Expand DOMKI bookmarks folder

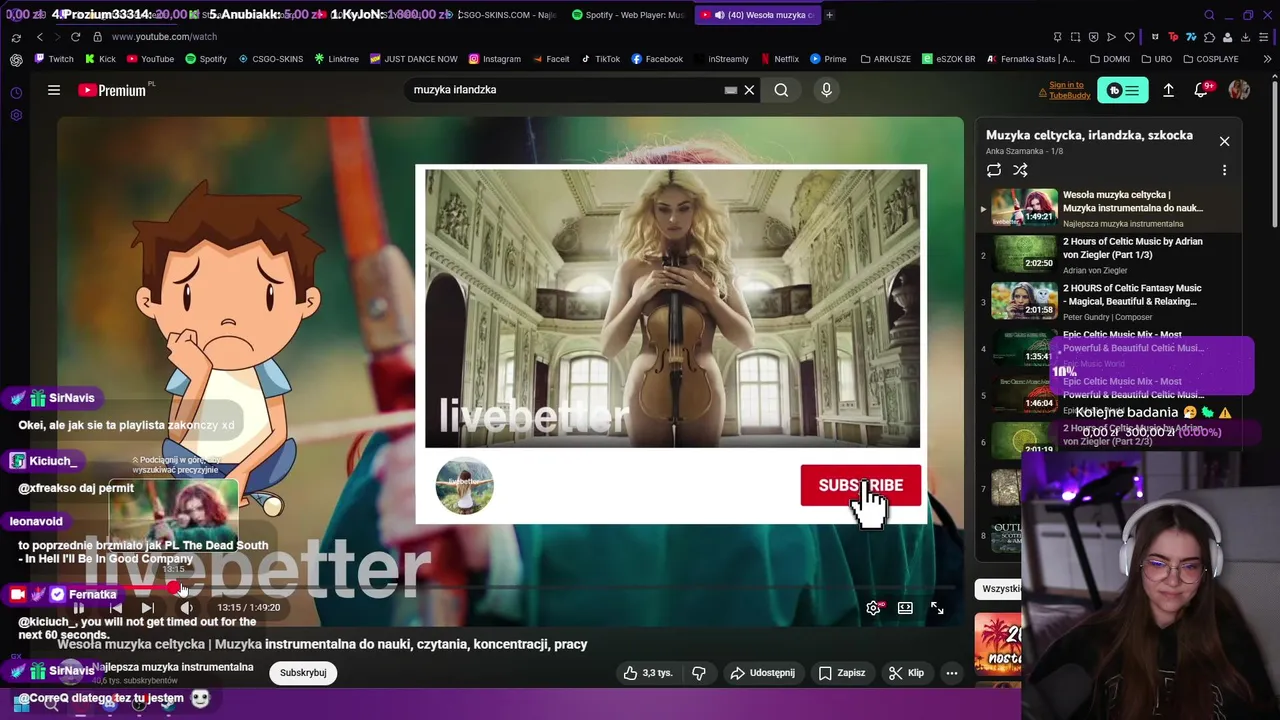coord(1110,59)
